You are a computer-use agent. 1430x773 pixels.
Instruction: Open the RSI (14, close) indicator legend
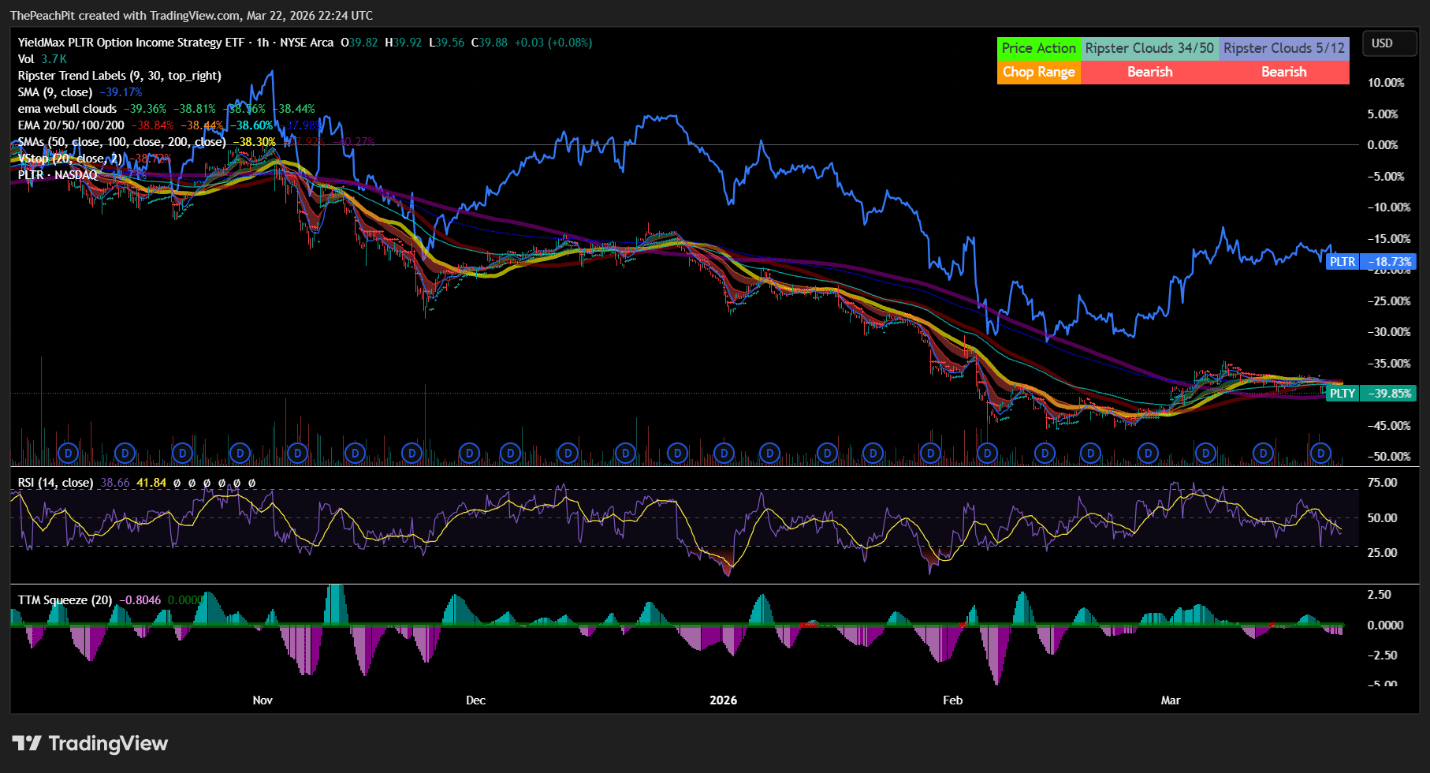pos(55,483)
